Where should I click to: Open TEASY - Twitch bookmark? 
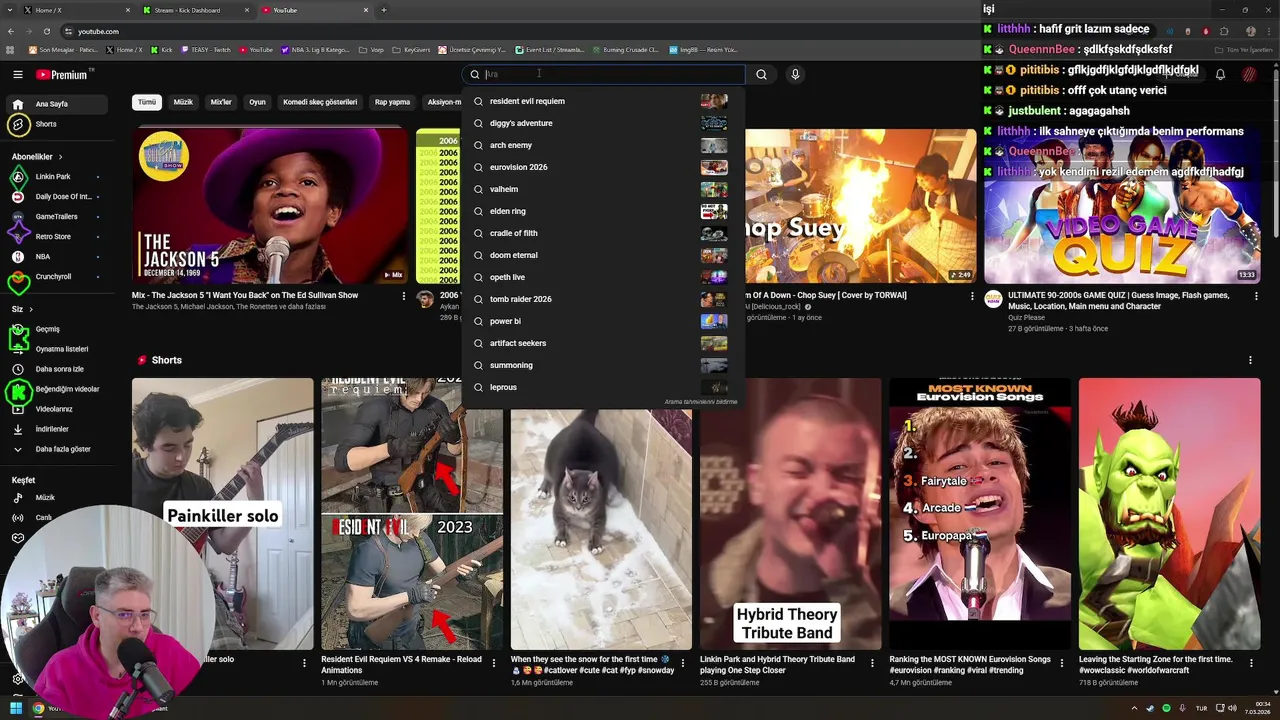coord(208,49)
